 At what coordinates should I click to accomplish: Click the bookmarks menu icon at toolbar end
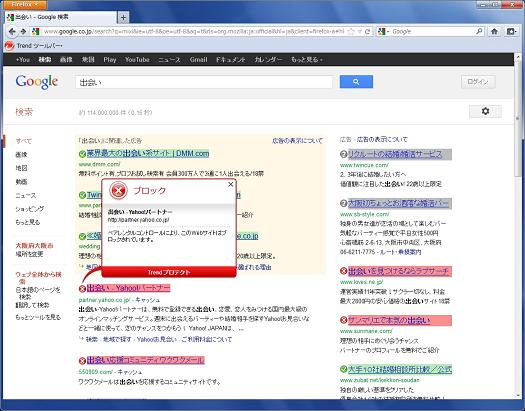click(511, 31)
